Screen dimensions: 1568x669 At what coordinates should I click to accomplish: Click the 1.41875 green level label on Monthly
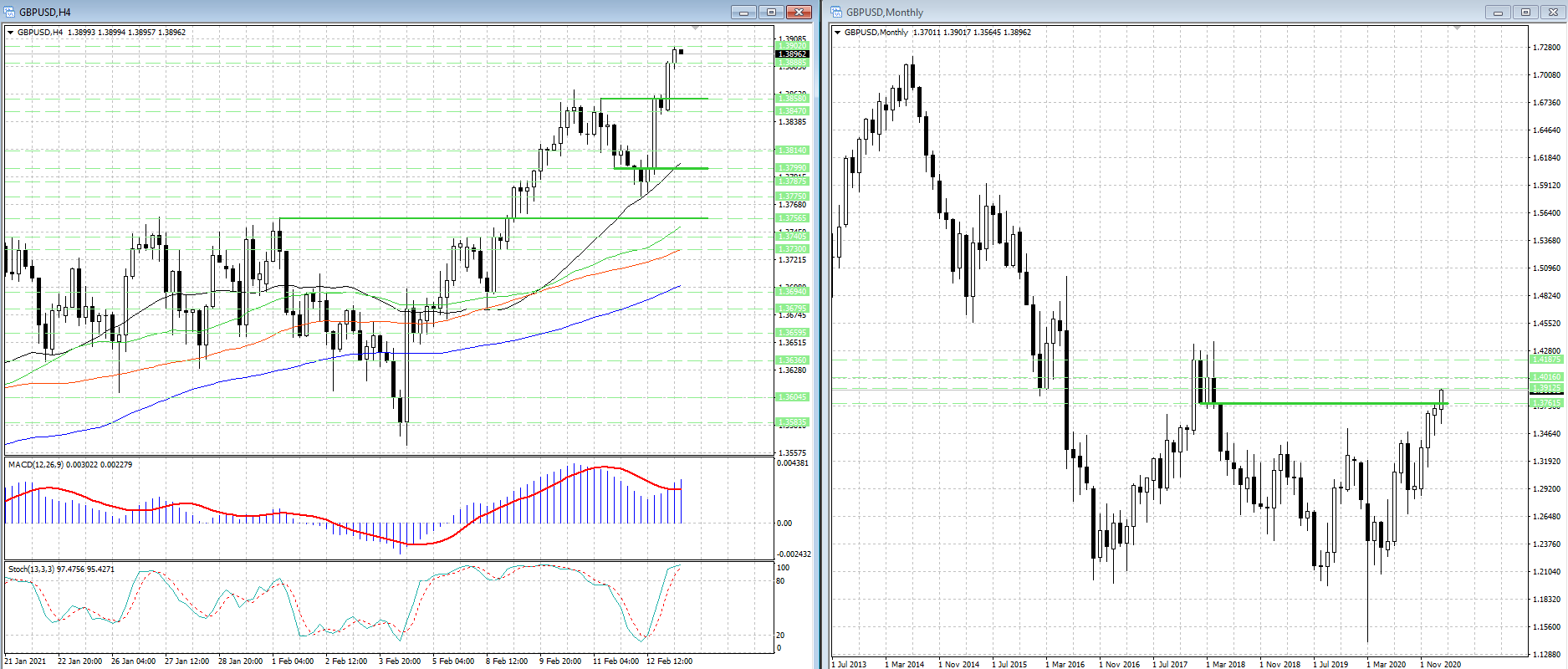click(1545, 360)
